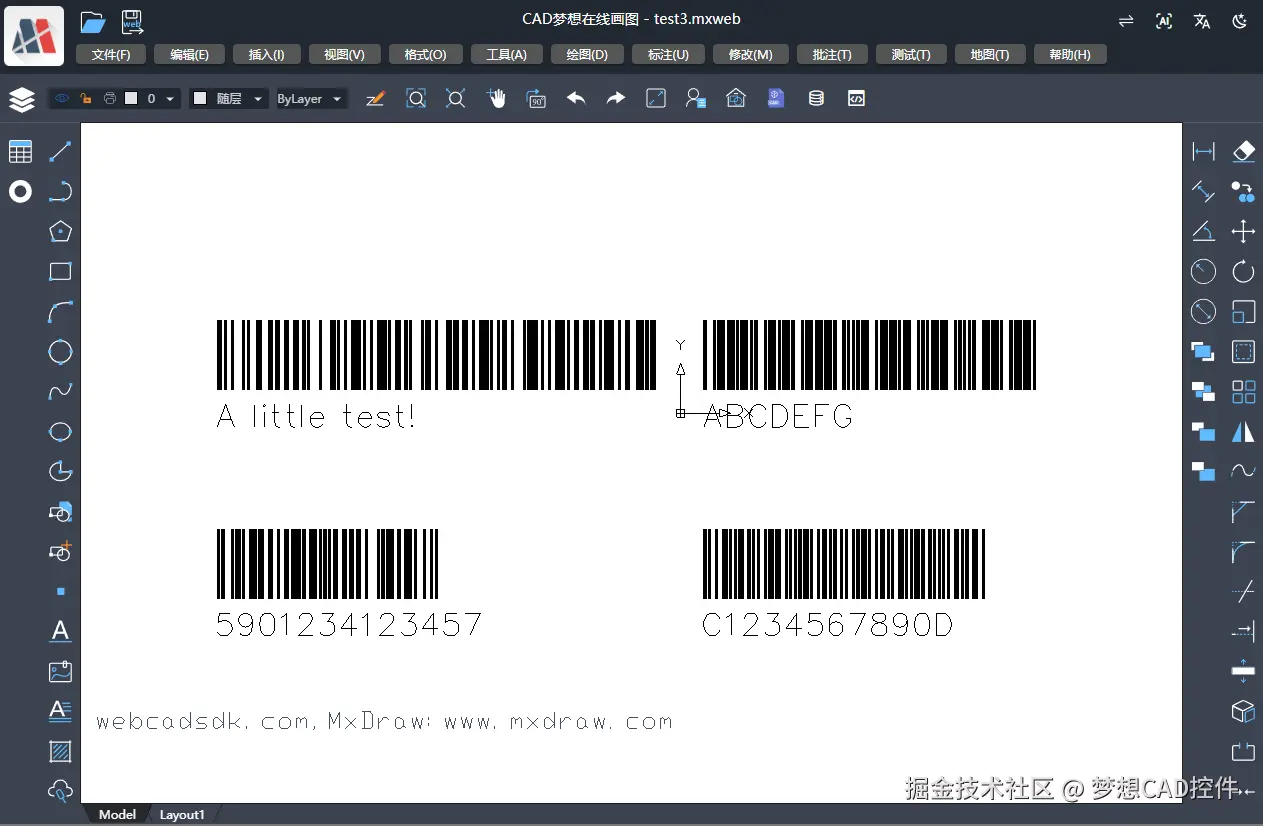Select the pencil markup tool
This screenshot has width=1263, height=826.
pyautogui.click(x=375, y=99)
